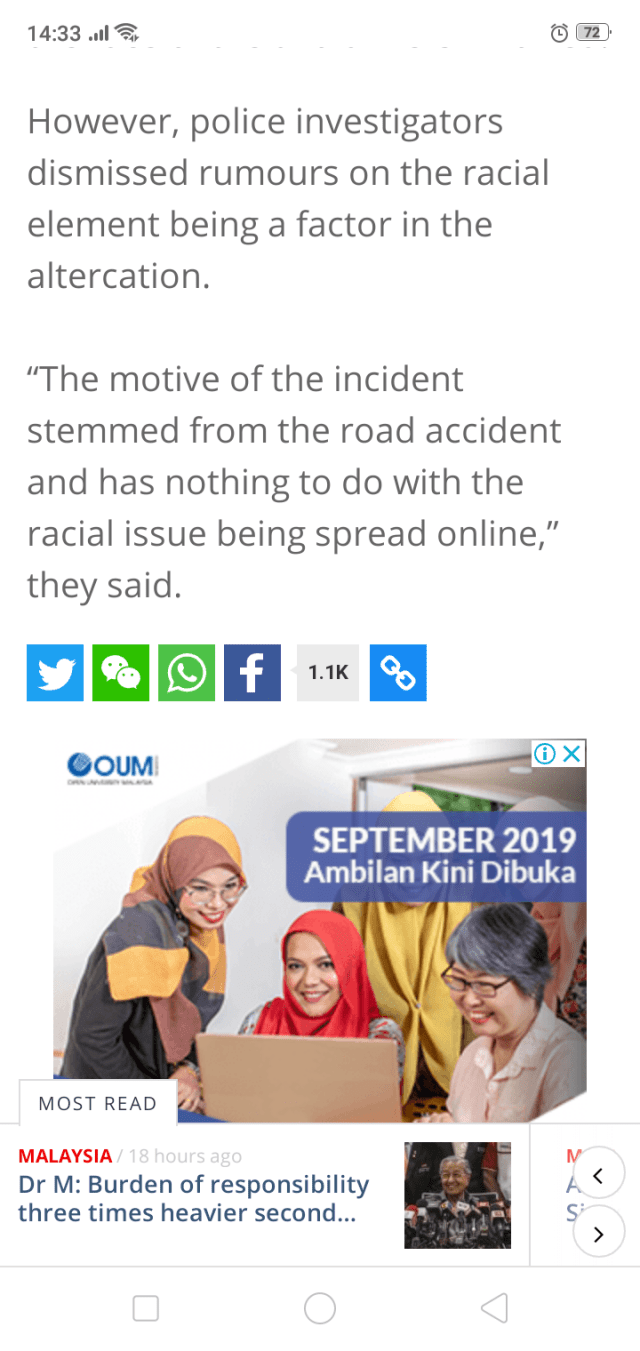Open Dr M burden of responsibility article
This screenshot has width=640, height=1351.
click(x=194, y=1199)
